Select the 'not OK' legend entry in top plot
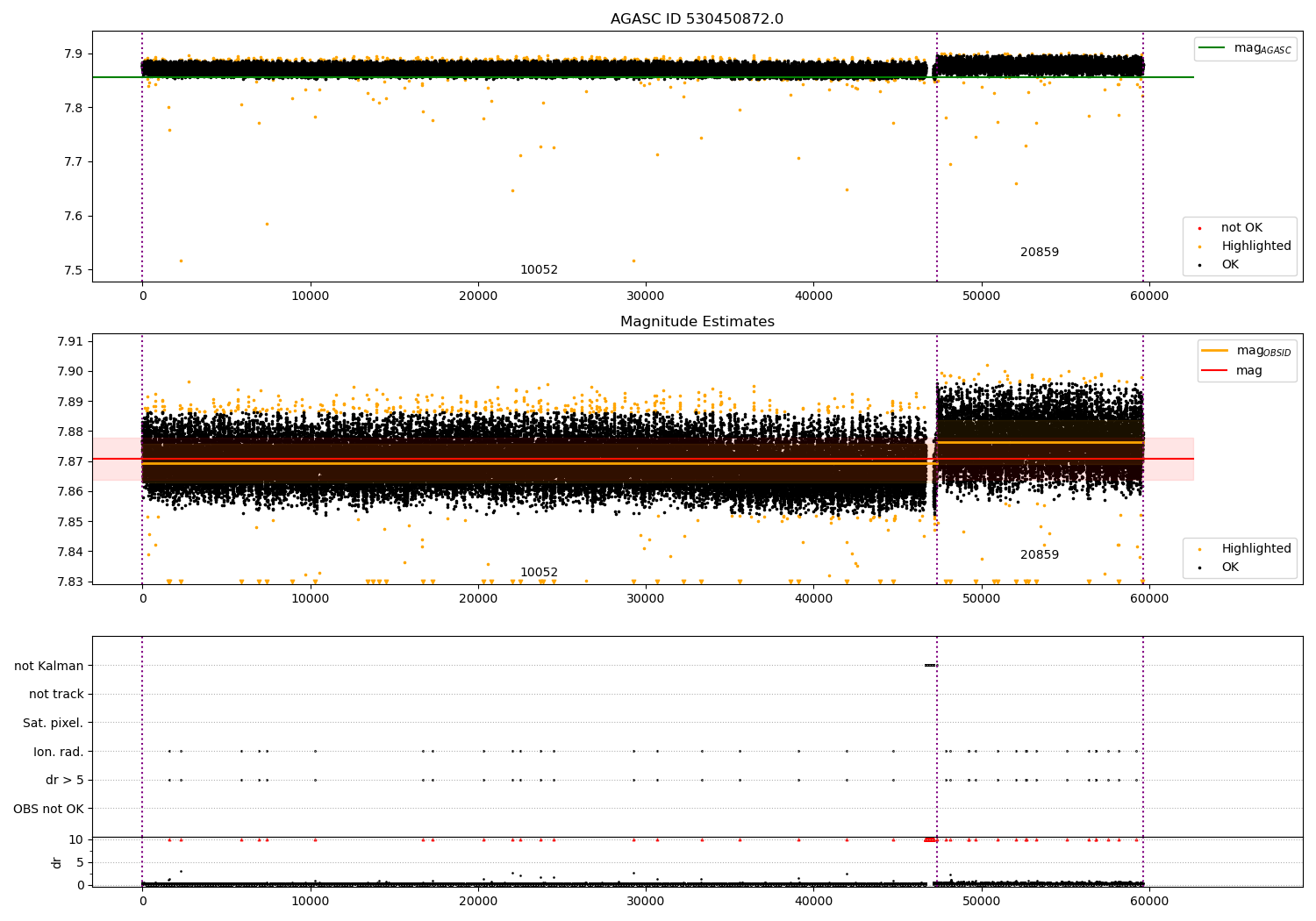This screenshot has width=1316, height=921. click(1241, 228)
